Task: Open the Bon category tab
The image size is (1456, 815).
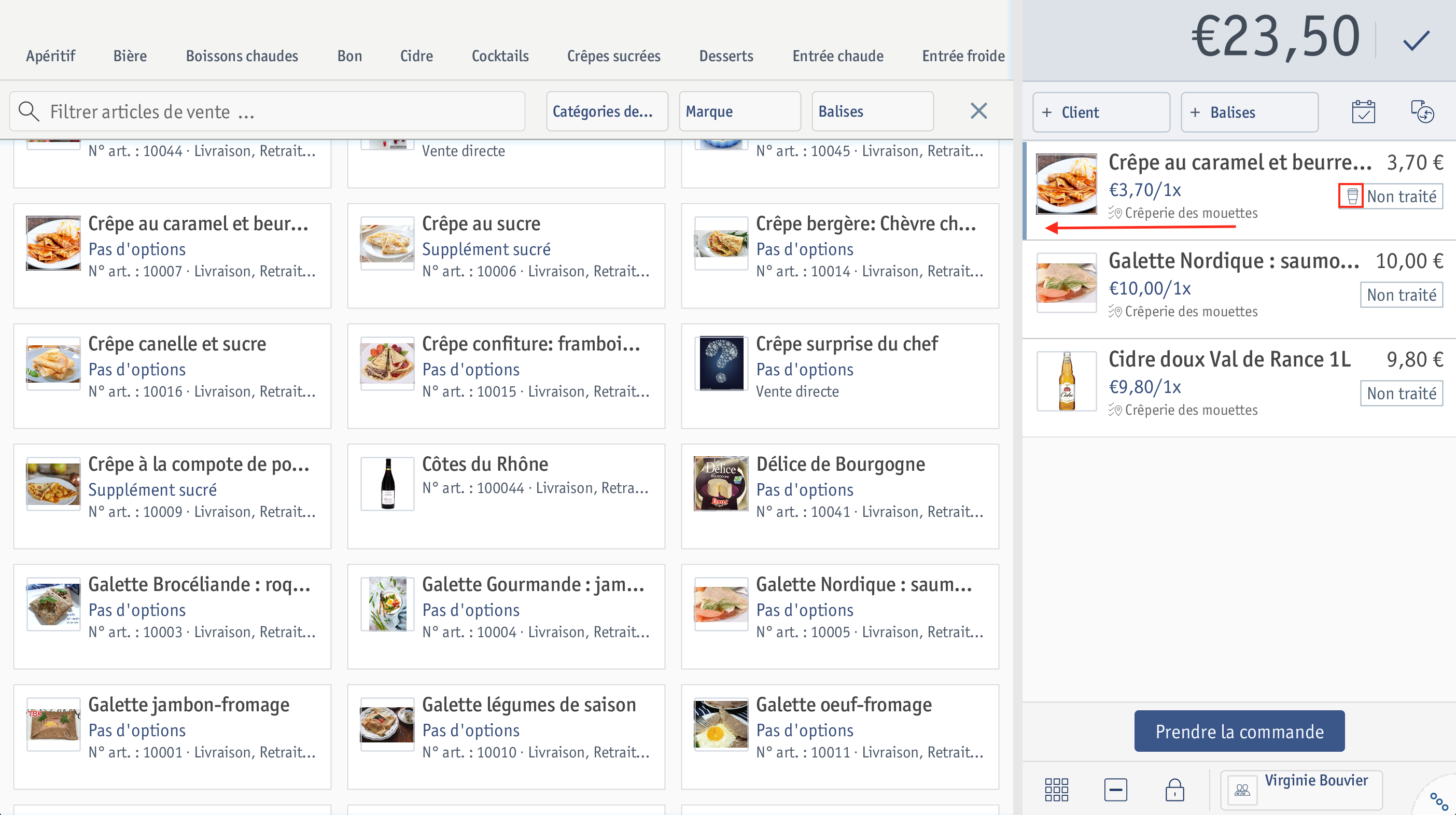Action: 349,56
